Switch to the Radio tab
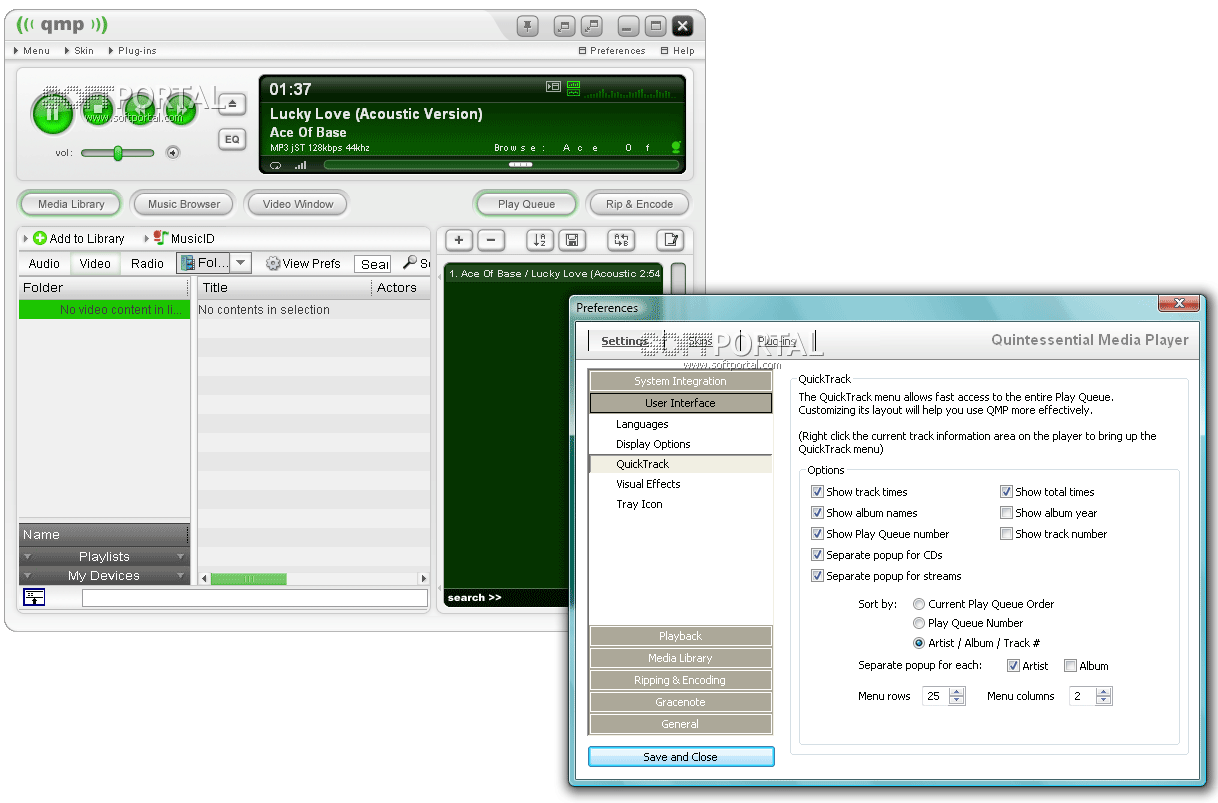 [147, 264]
